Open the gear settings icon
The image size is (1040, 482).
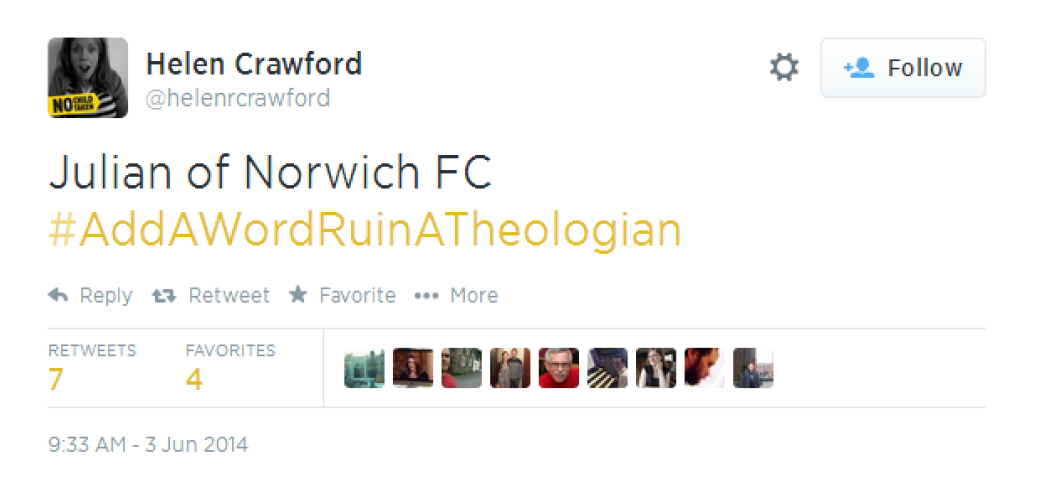pos(784,68)
